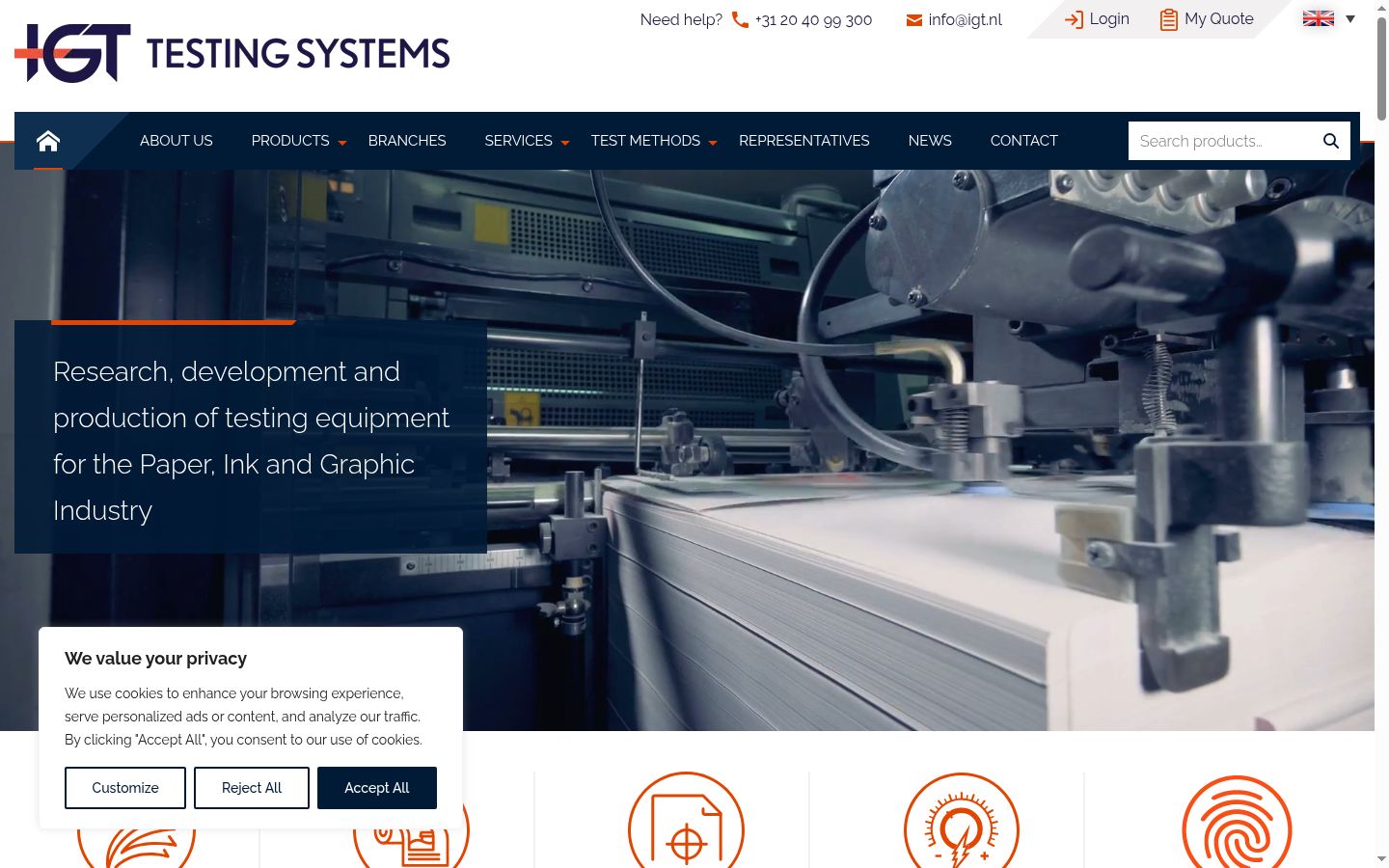
Task: Click the phone icon next to +31 number
Action: (x=740, y=19)
